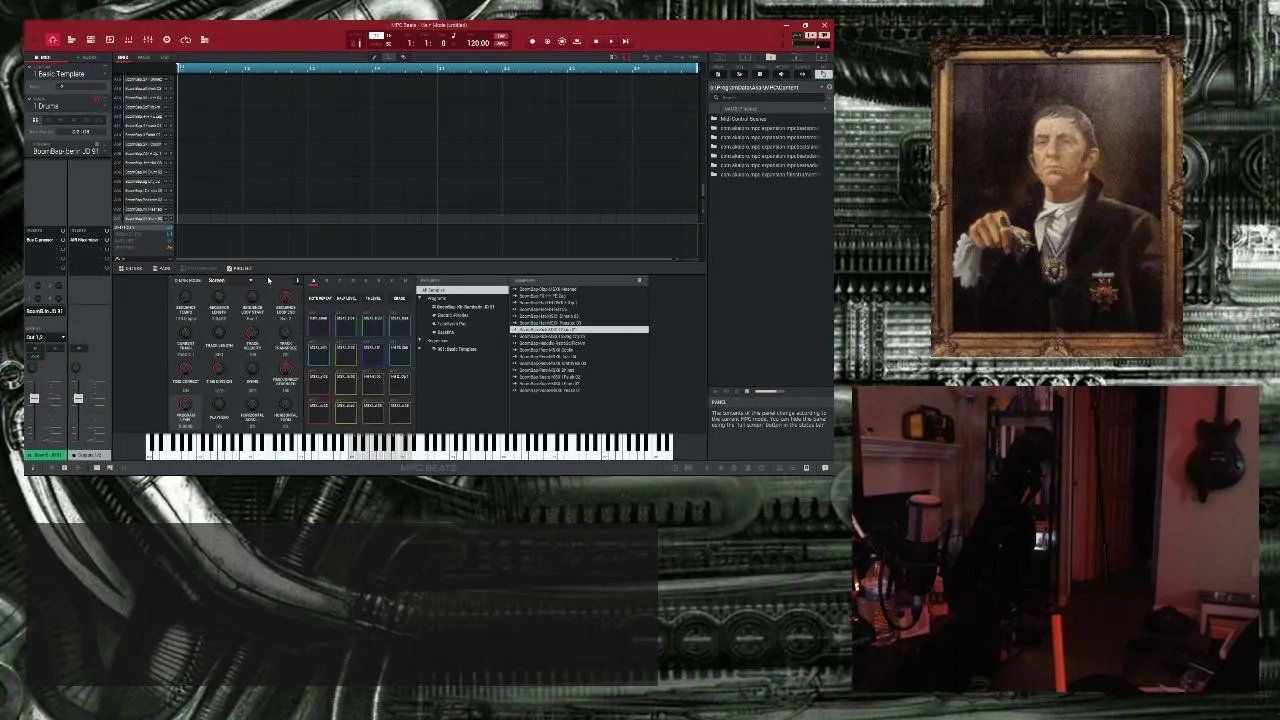Open the Project tab in the lower panel

pos(240,268)
